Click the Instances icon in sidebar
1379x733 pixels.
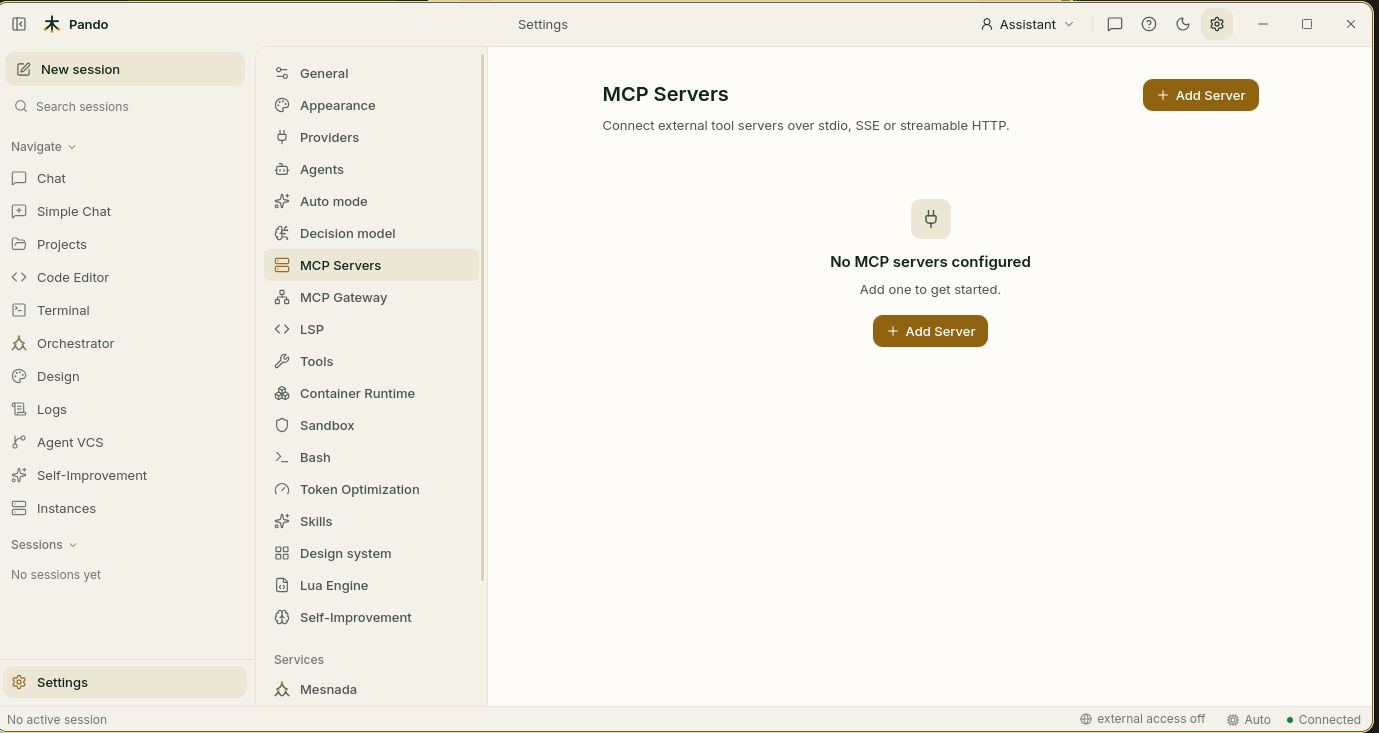19,508
